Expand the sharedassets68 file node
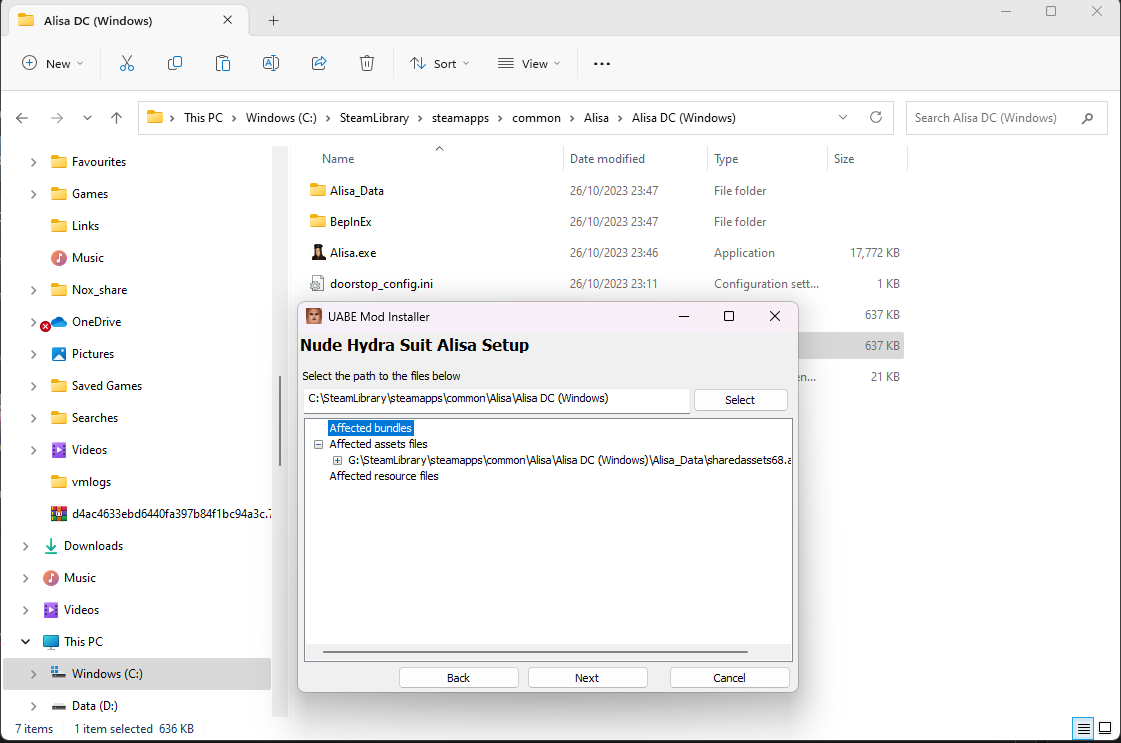Image resolution: width=1121 pixels, height=743 pixels. 337,461
